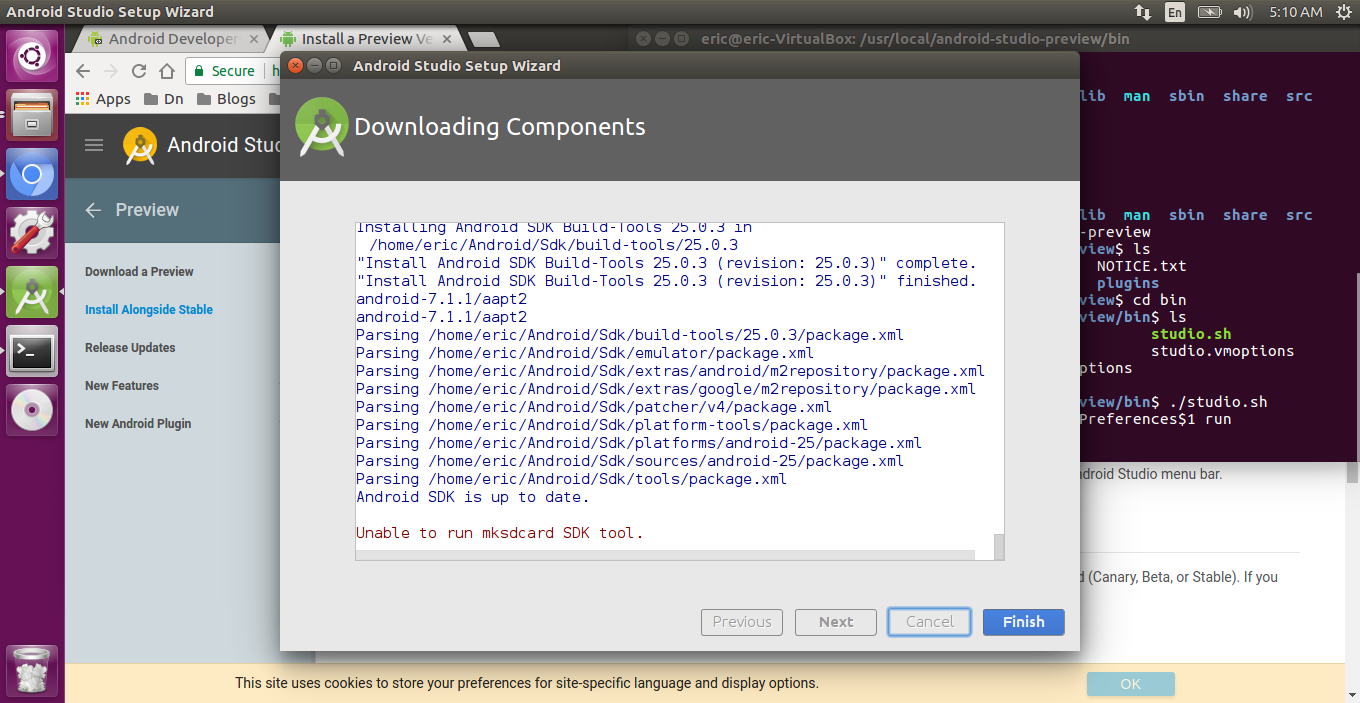Click NOTICE.txt in terminal window
The image size is (1360, 703).
point(1141,266)
